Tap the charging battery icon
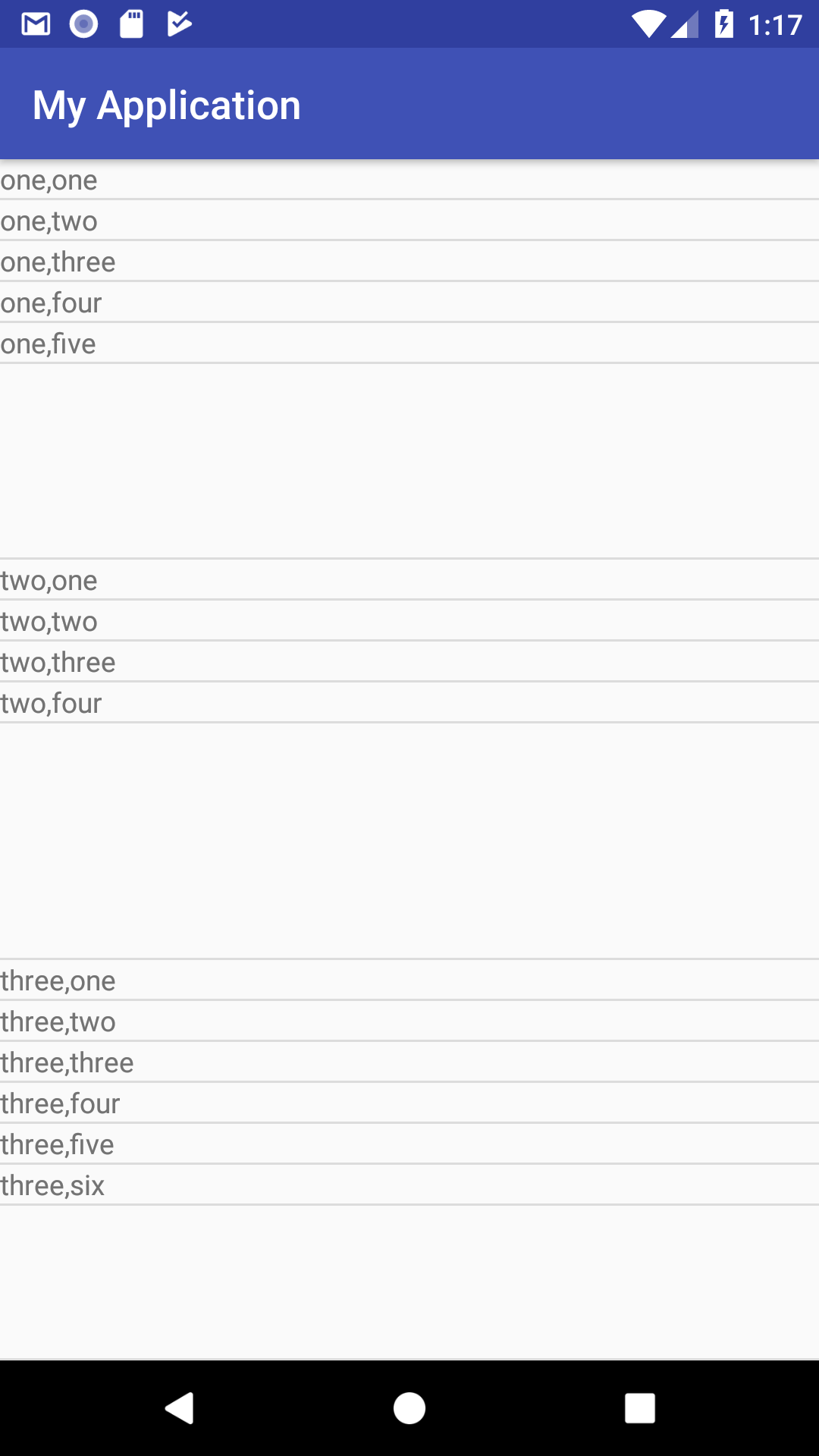The height and width of the screenshot is (1456, 819). (x=724, y=24)
